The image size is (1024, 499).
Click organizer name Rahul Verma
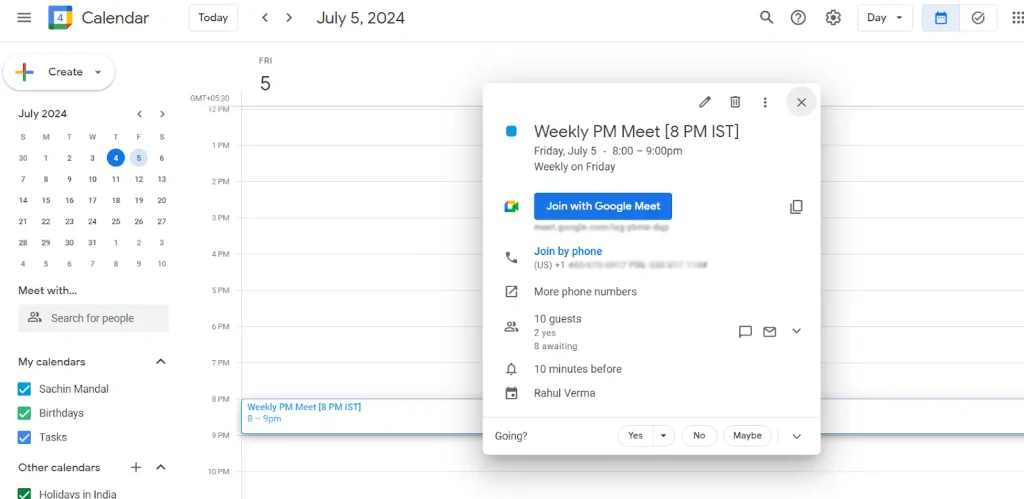point(564,393)
